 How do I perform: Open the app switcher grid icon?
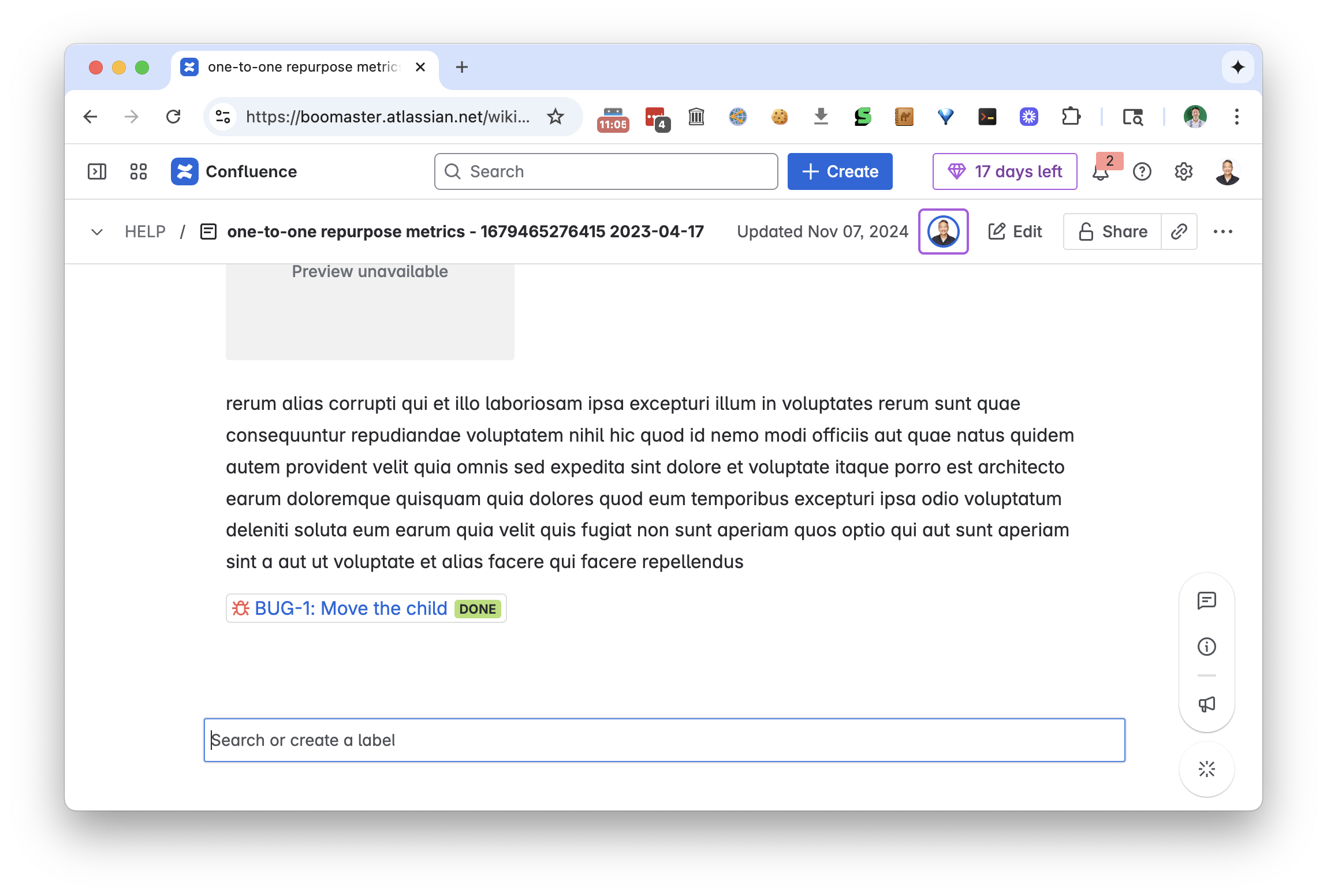pos(139,171)
